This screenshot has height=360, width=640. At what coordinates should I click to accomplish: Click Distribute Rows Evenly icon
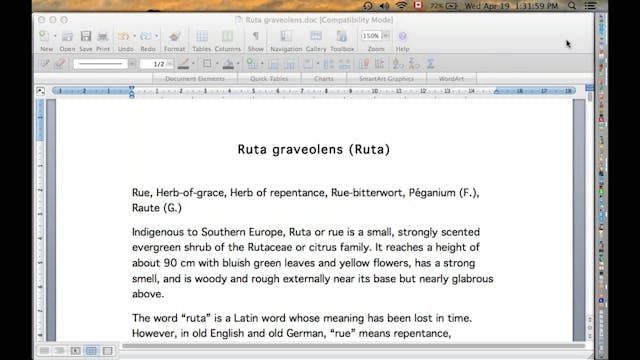click(x=329, y=64)
